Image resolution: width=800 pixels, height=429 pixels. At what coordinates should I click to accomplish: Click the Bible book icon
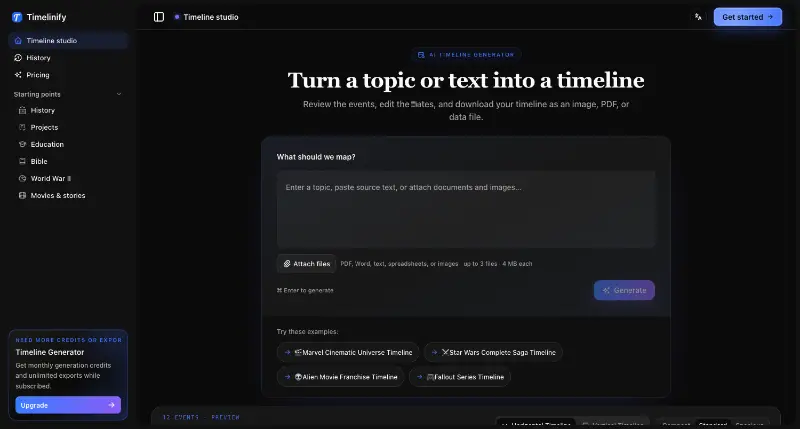(22, 161)
